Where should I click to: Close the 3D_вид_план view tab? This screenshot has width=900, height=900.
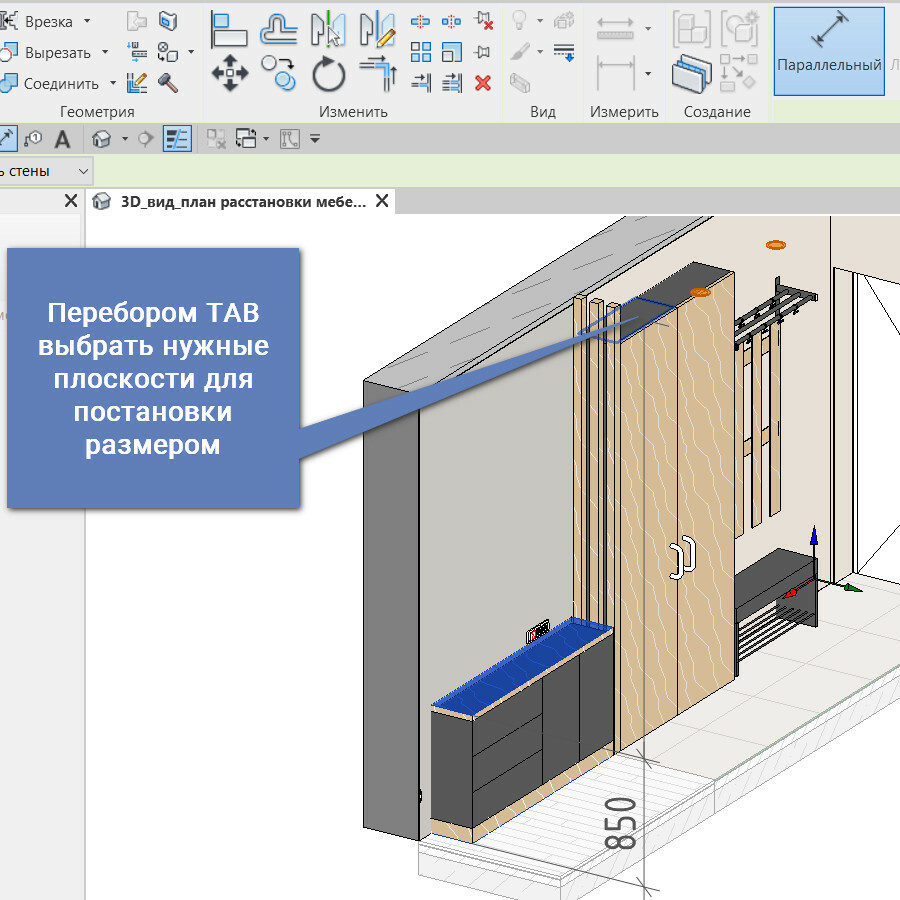[x=382, y=201]
